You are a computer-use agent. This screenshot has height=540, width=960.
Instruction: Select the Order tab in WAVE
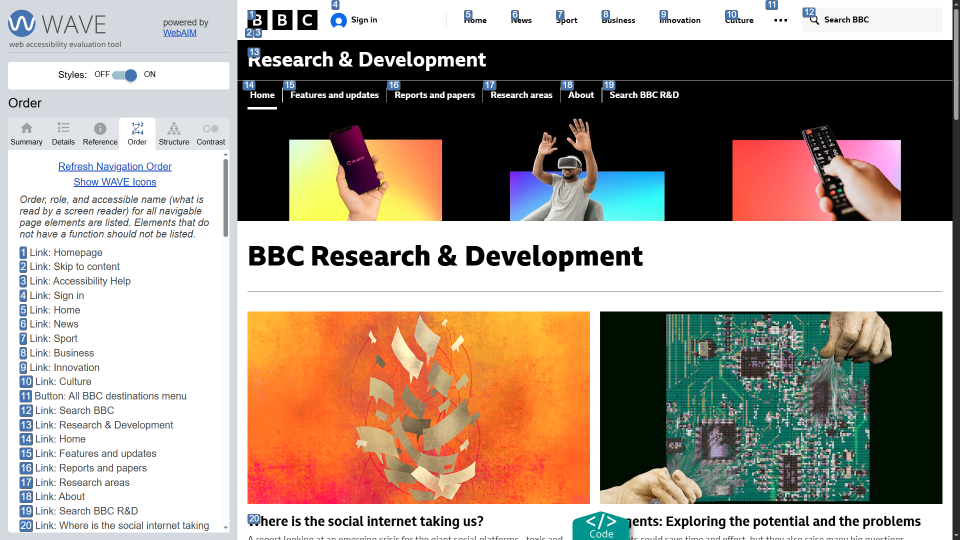click(137, 133)
